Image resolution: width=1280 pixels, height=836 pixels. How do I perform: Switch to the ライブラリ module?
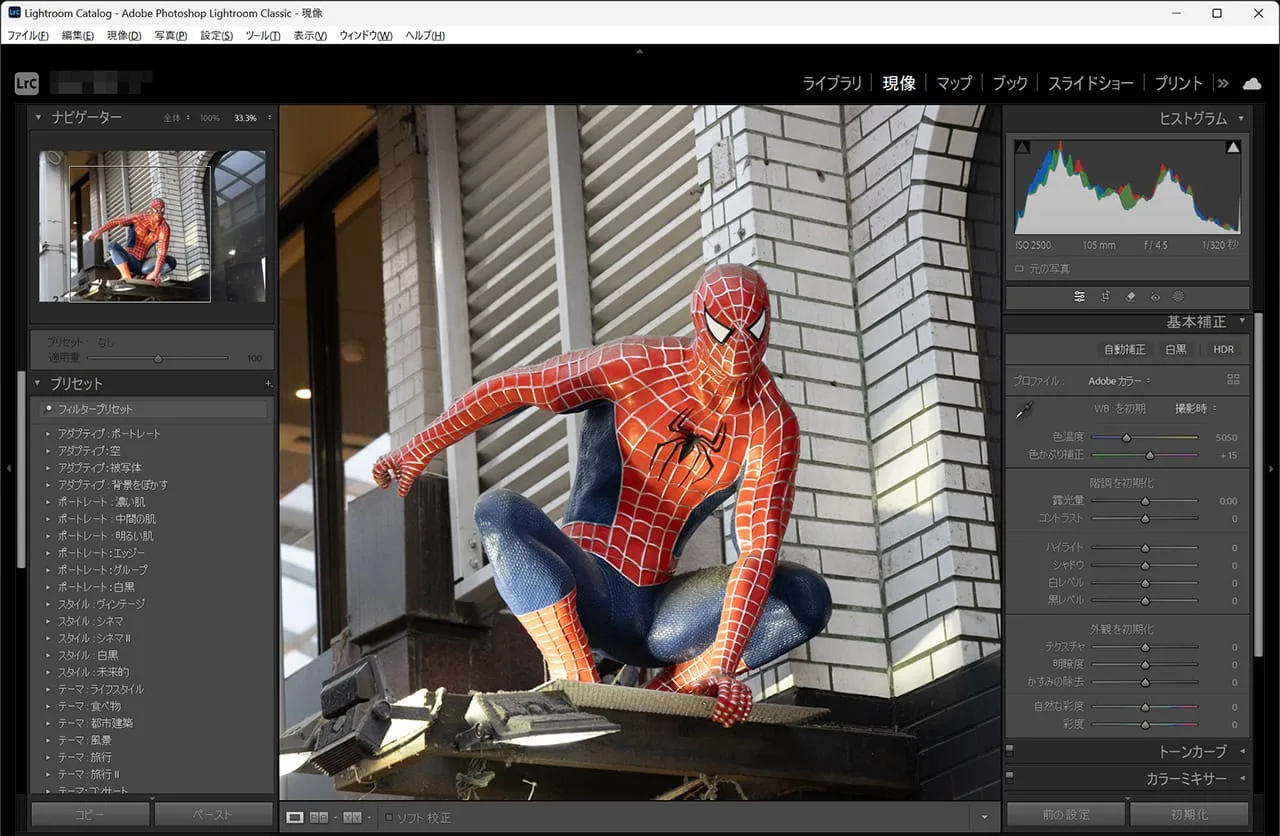(831, 83)
